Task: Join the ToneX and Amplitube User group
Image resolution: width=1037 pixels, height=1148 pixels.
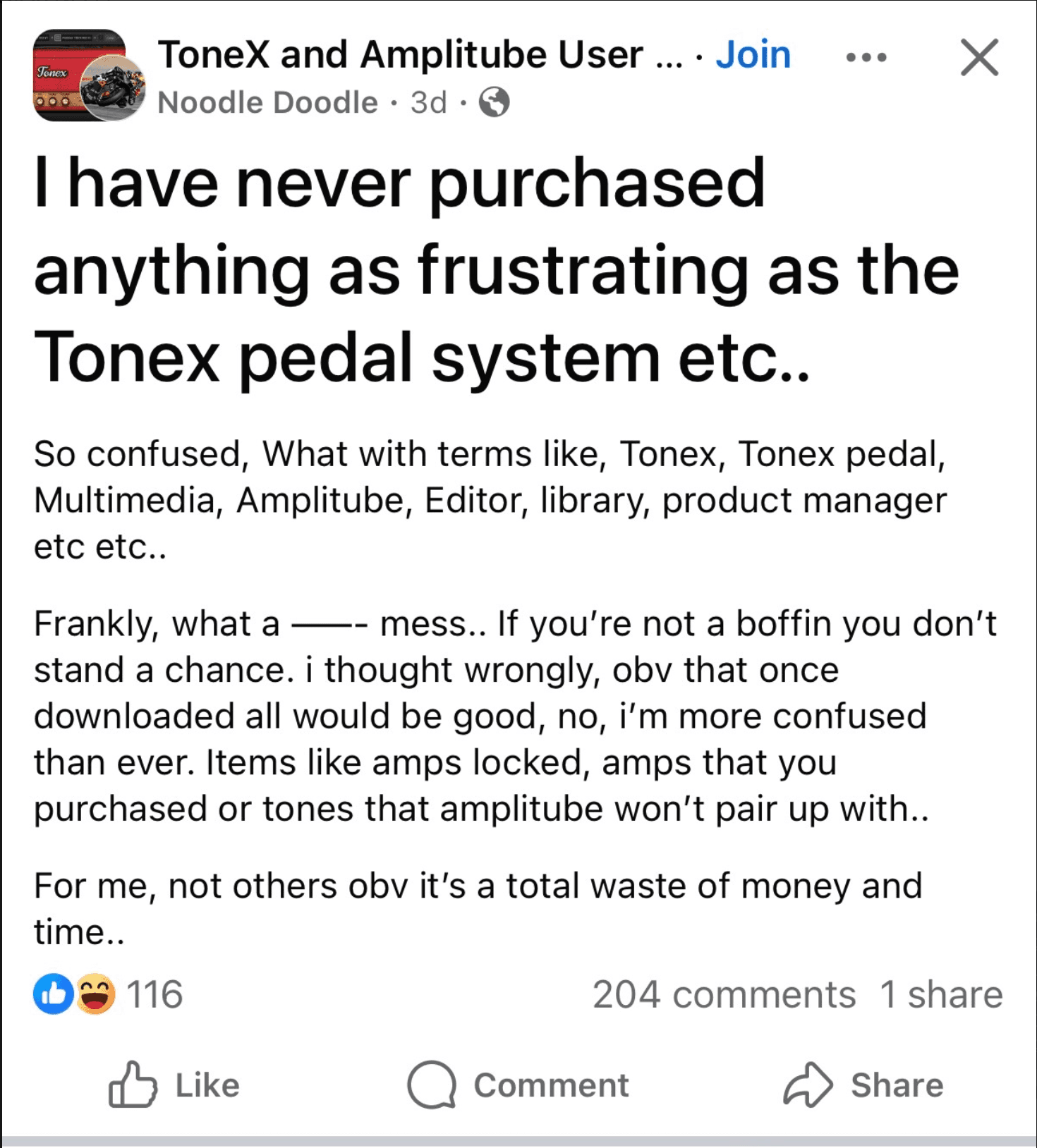Action: pos(753,55)
